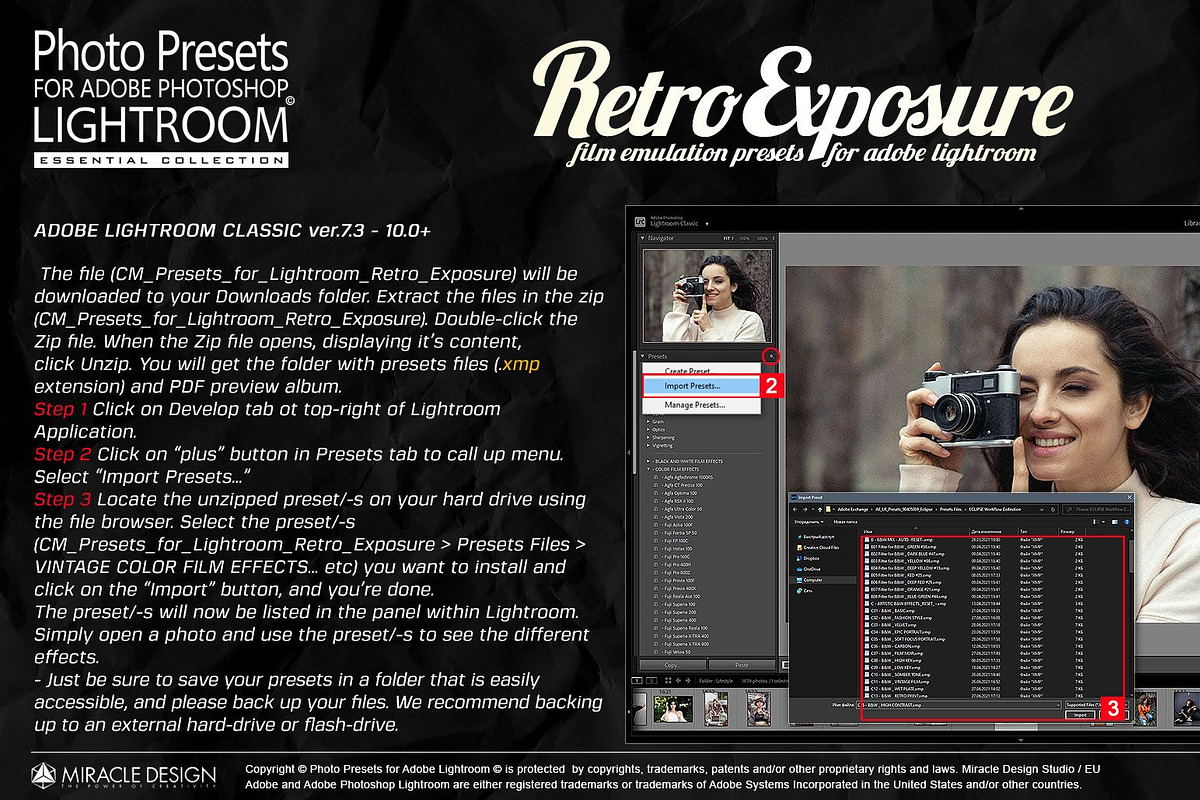Viewport: 1200px width, 800px height.
Task: Open the Упорядочить dropdown
Action: tap(809, 522)
